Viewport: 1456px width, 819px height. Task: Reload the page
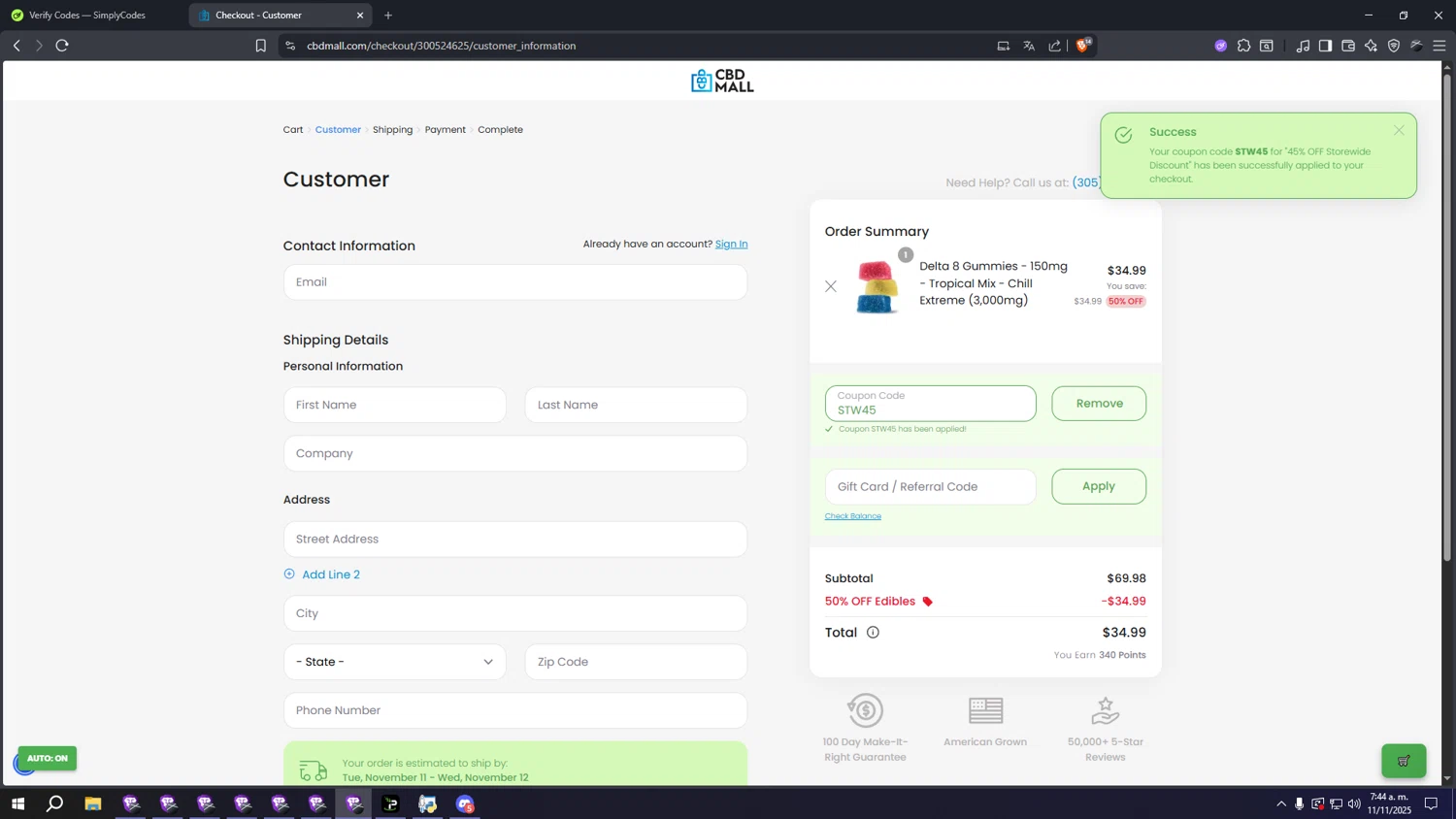pos(62,46)
